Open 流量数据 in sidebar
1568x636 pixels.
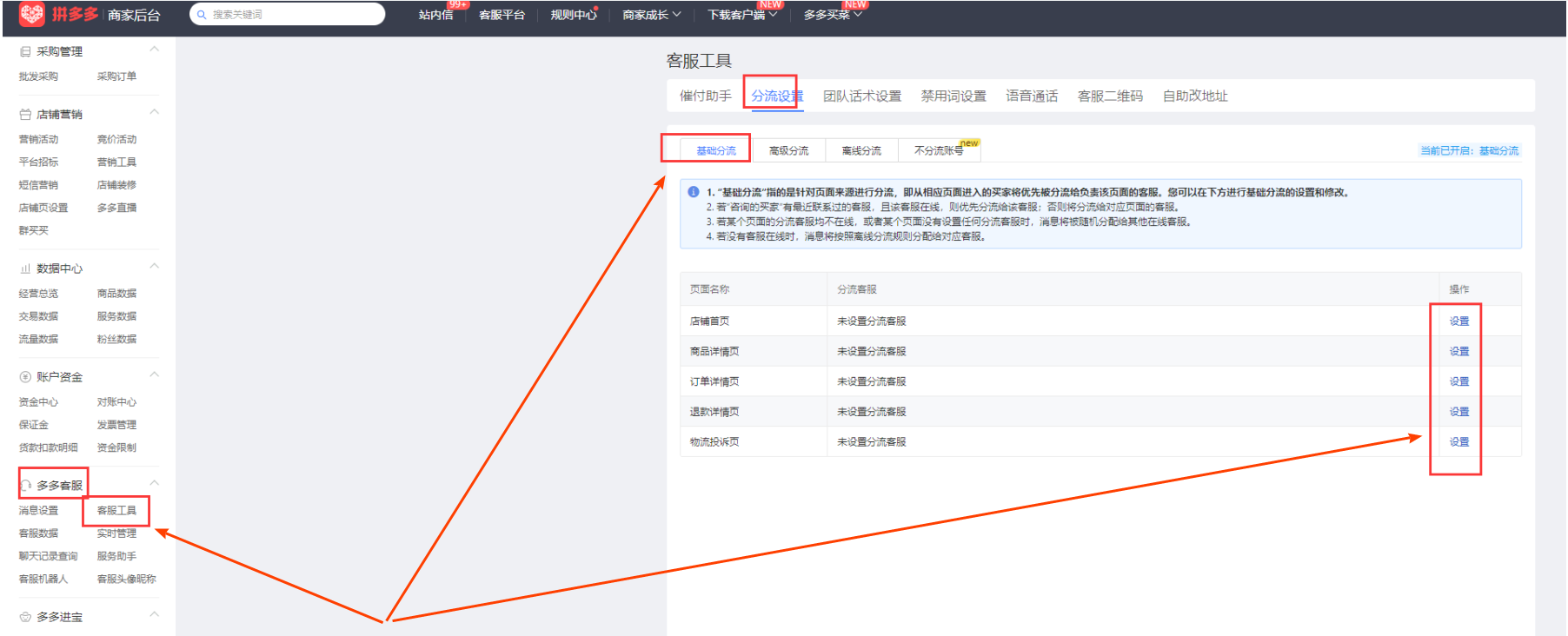point(38,340)
